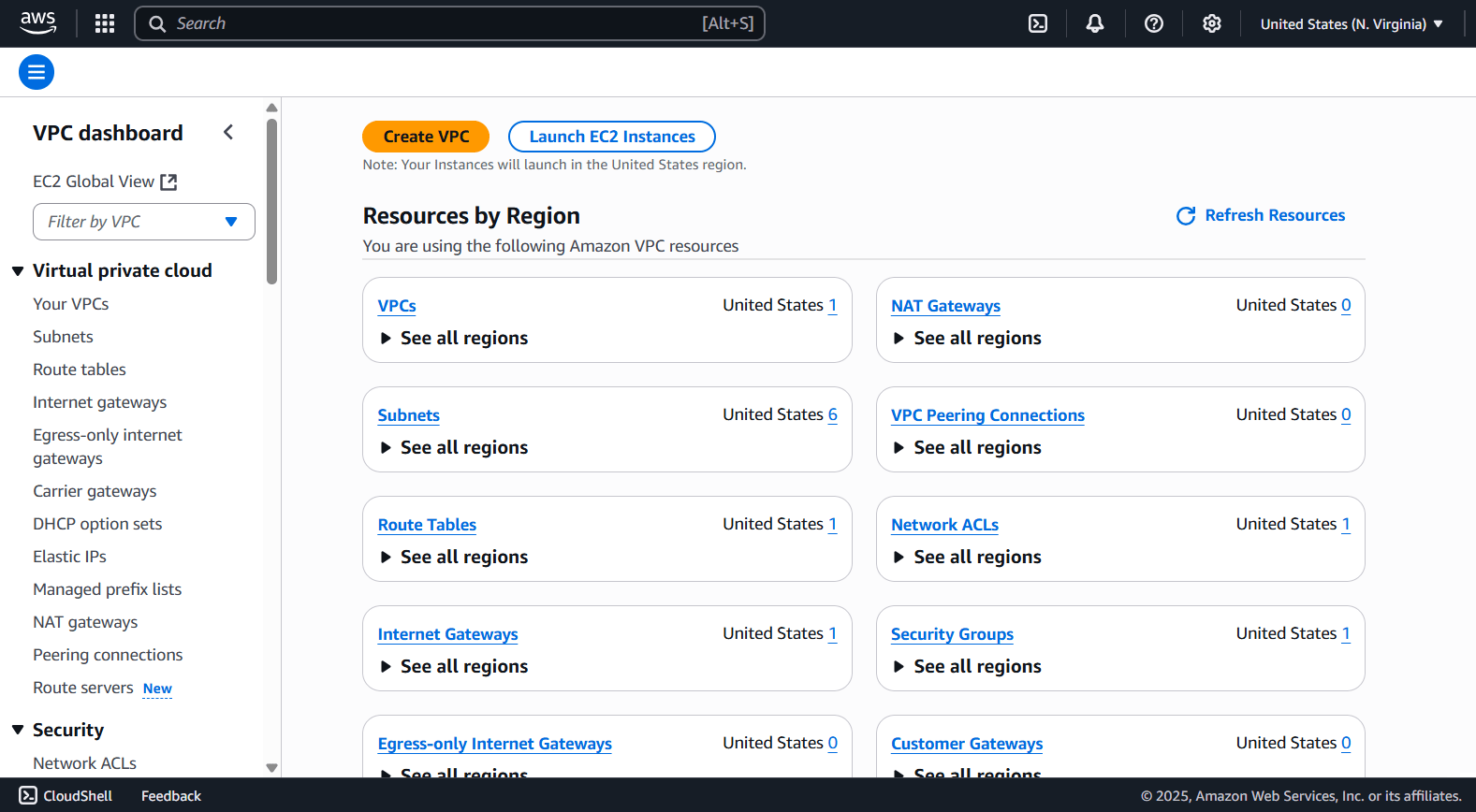Image resolution: width=1476 pixels, height=812 pixels.
Task: Click the AWS logo home icon
Action: pos(38,23)
